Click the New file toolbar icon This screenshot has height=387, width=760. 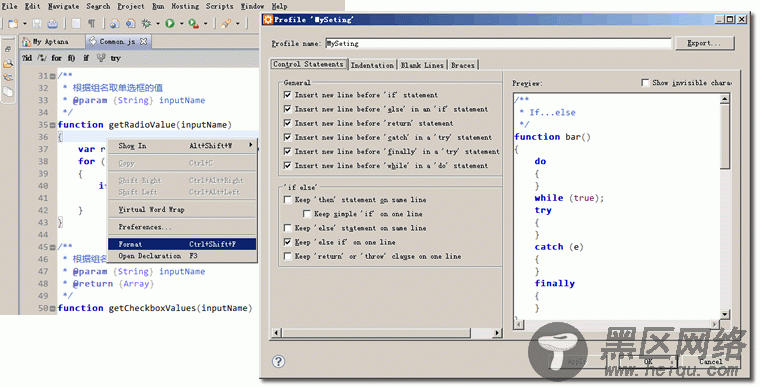click(x=13, y=23)
